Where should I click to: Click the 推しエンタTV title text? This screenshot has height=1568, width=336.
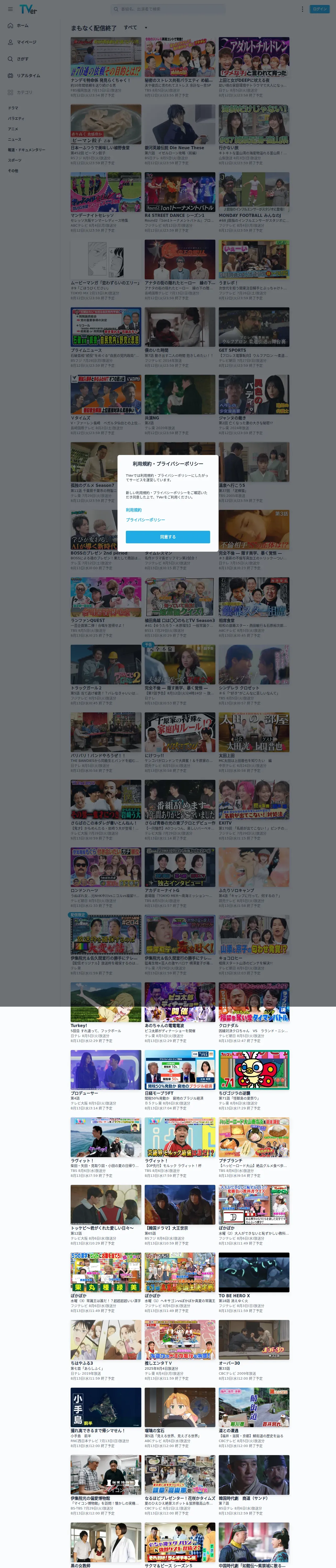coord(158,1363)
